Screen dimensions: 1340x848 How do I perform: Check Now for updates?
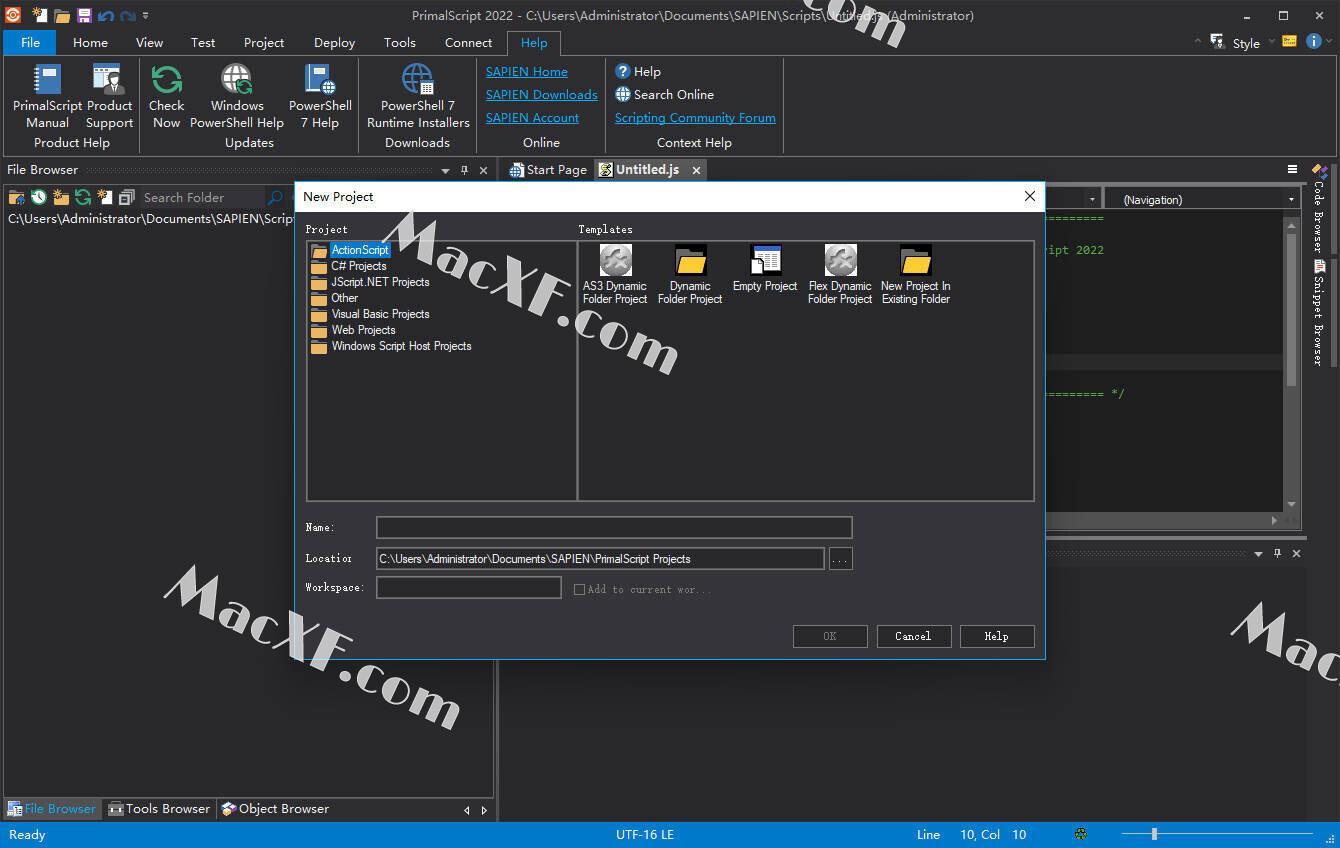[166, 97]
